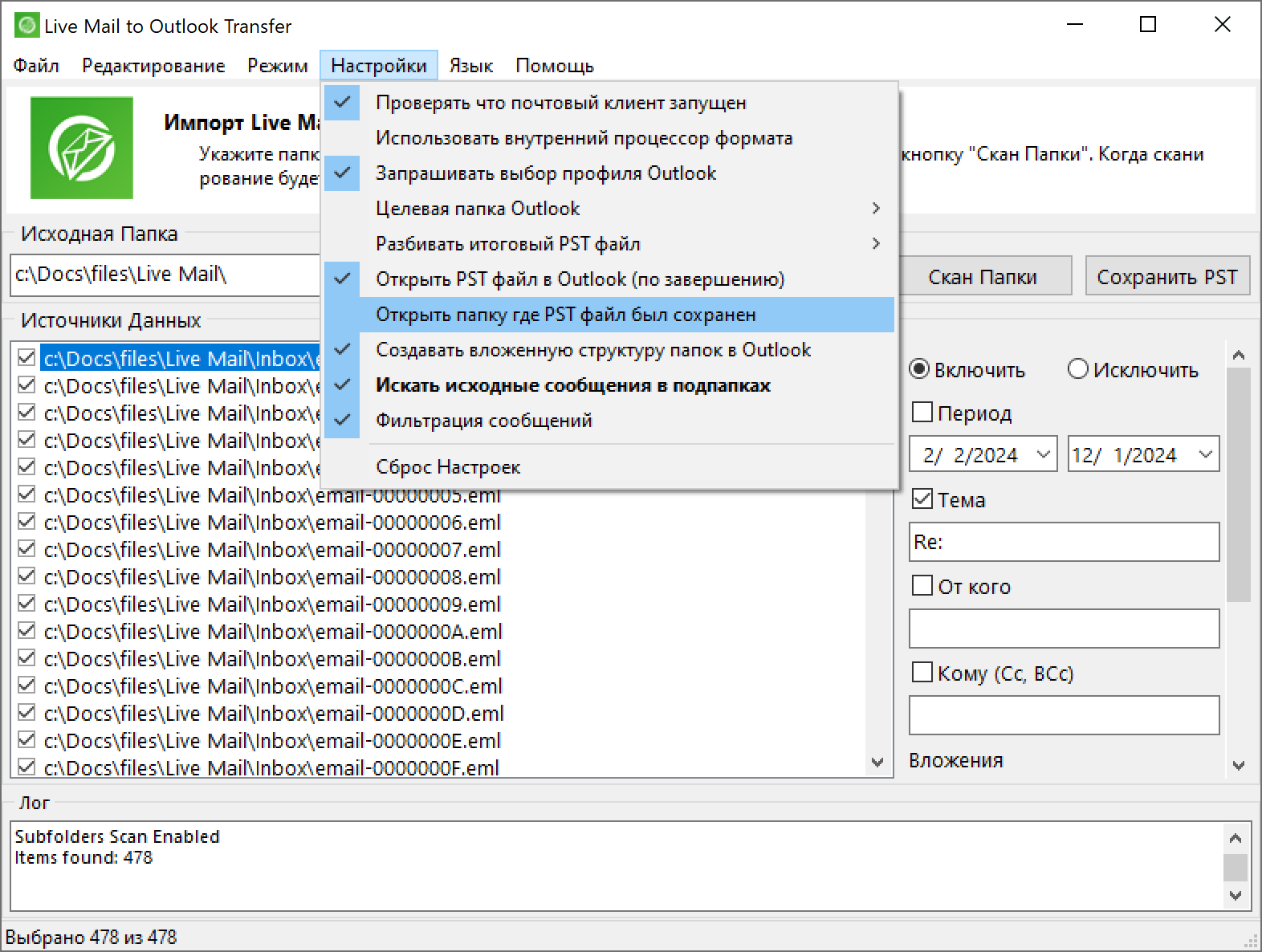Toggle 'Открыть PST файл в Outlook (по завершению)'

click(x=609, y=279)
